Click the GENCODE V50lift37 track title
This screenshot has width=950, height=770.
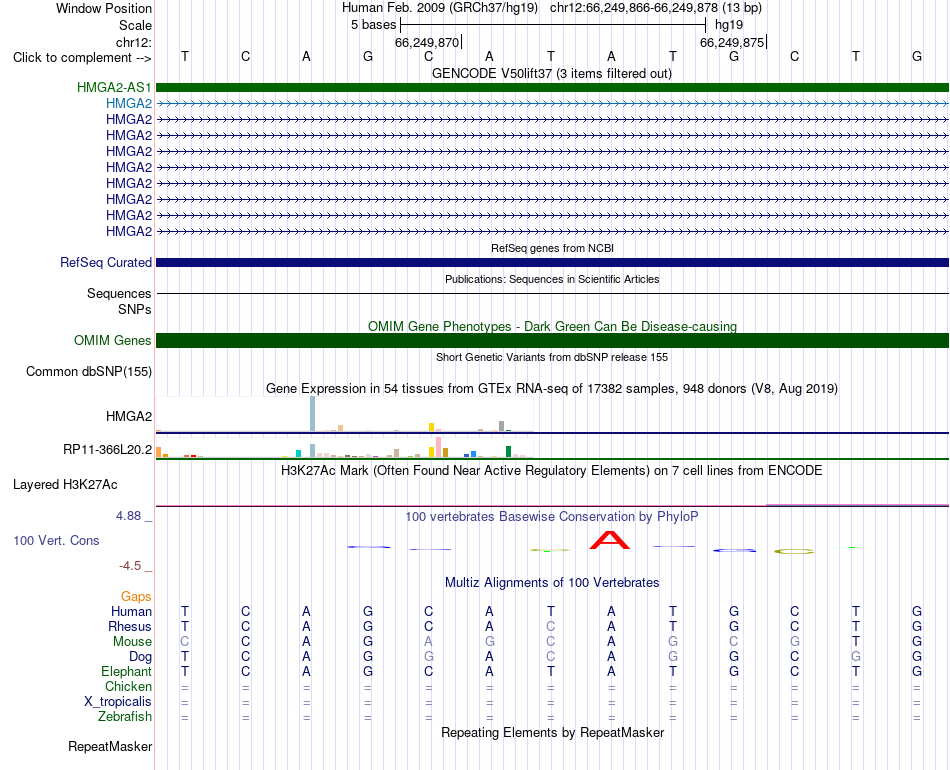551,73
